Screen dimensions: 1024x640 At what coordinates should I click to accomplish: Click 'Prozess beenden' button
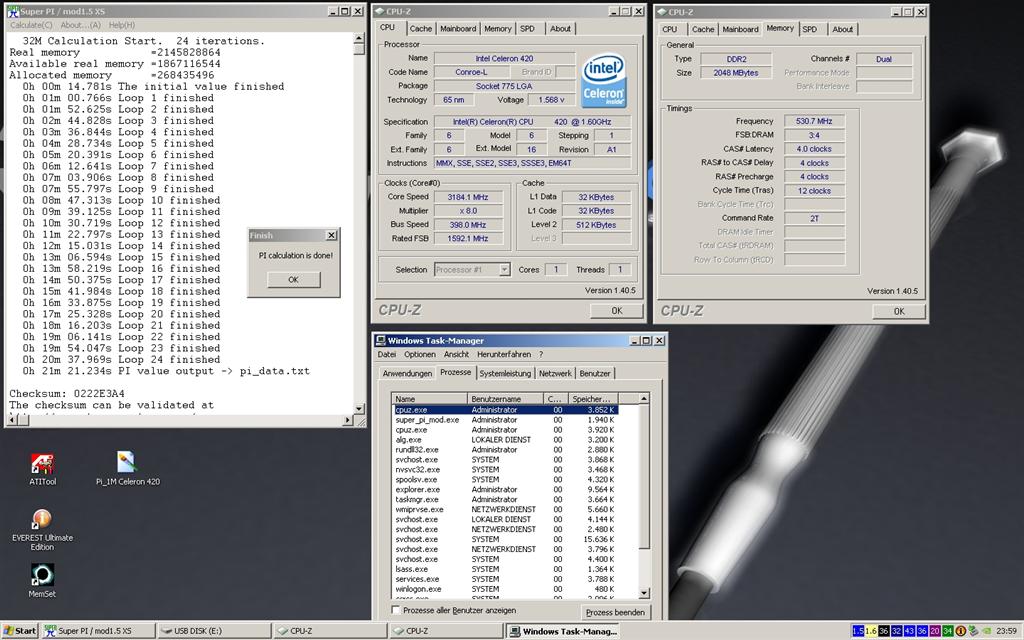click(x=615, y=613)
